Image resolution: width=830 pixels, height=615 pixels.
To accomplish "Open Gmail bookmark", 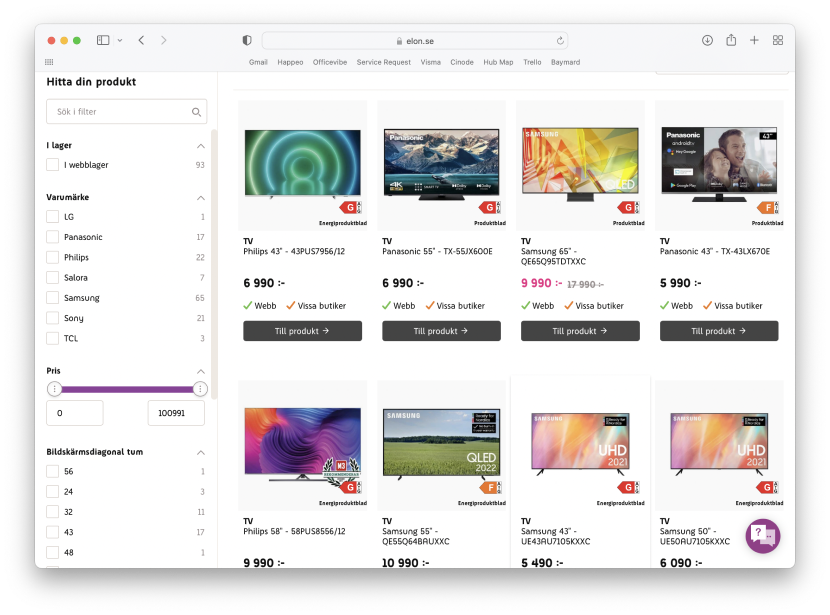I will click(258, 62).
